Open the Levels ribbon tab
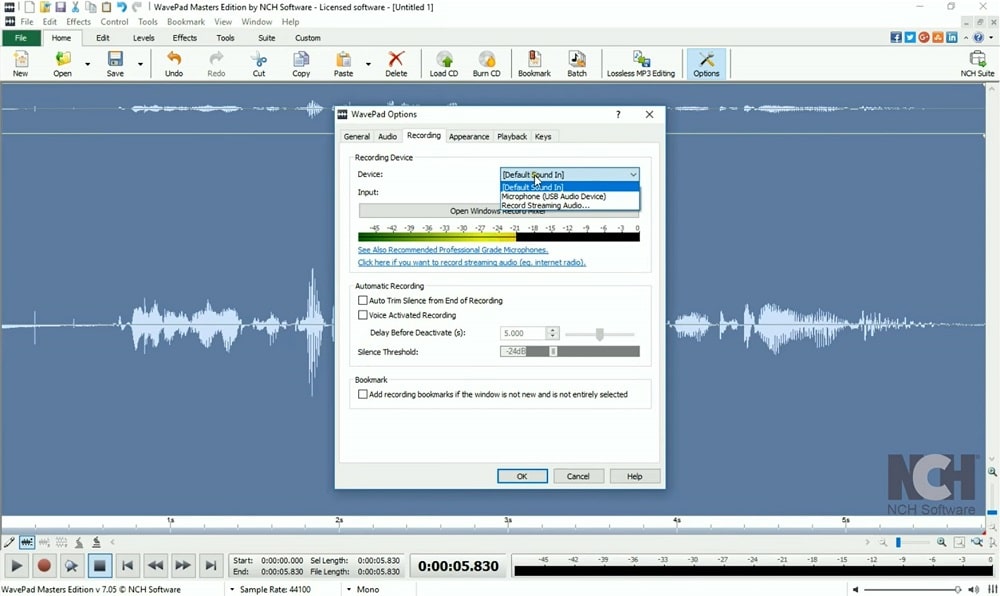Screen dimensions: 1000x596 [x=143, y=38]
